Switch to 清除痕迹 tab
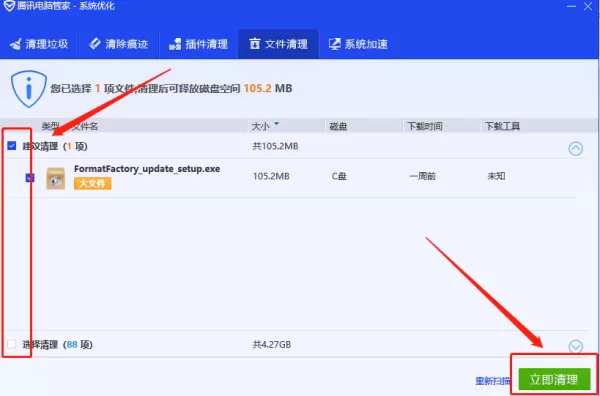600x396 pixels. 118,44
